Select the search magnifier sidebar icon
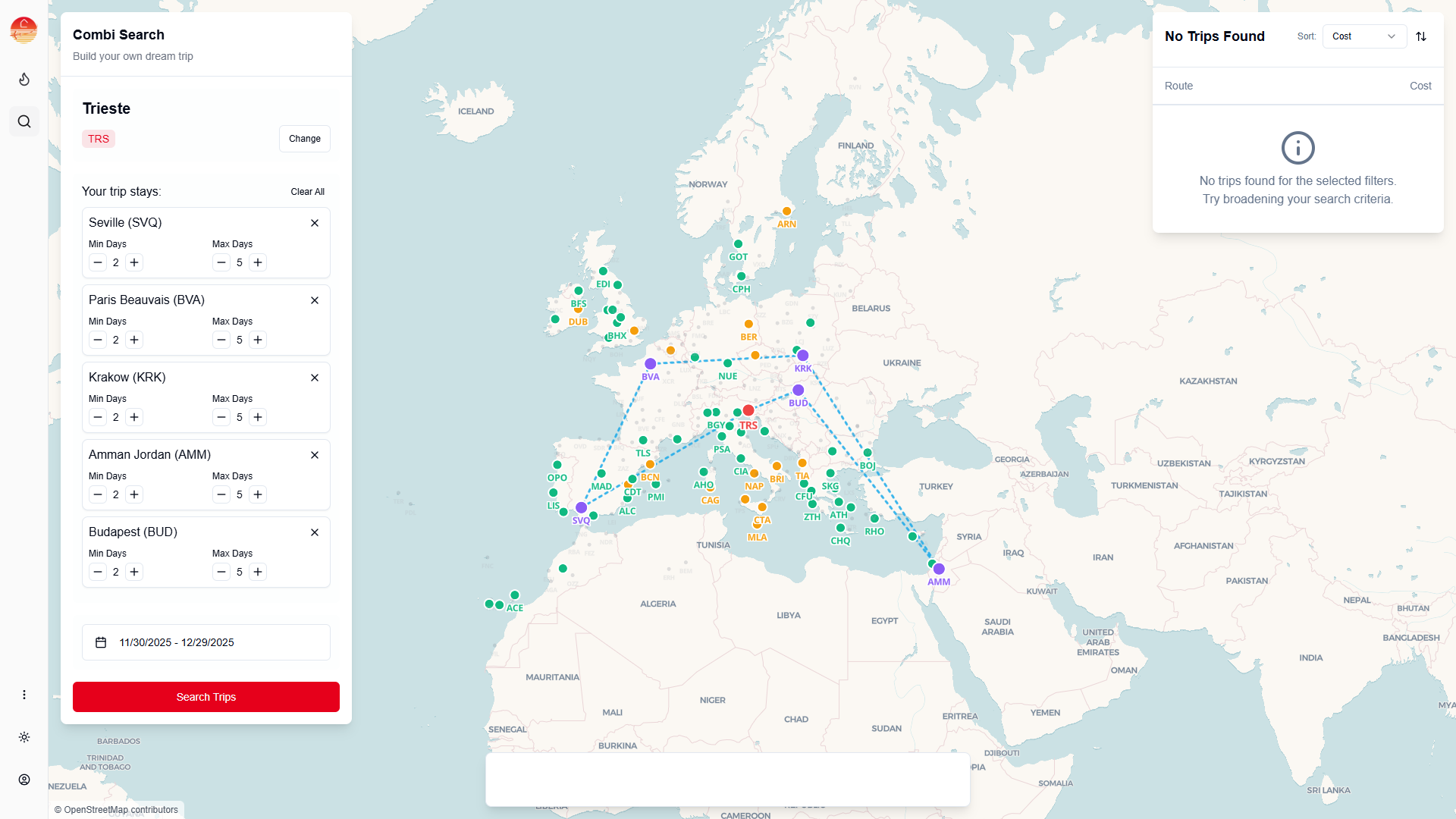This screenshot has height=819, width=1456. (x=24, y=121)
